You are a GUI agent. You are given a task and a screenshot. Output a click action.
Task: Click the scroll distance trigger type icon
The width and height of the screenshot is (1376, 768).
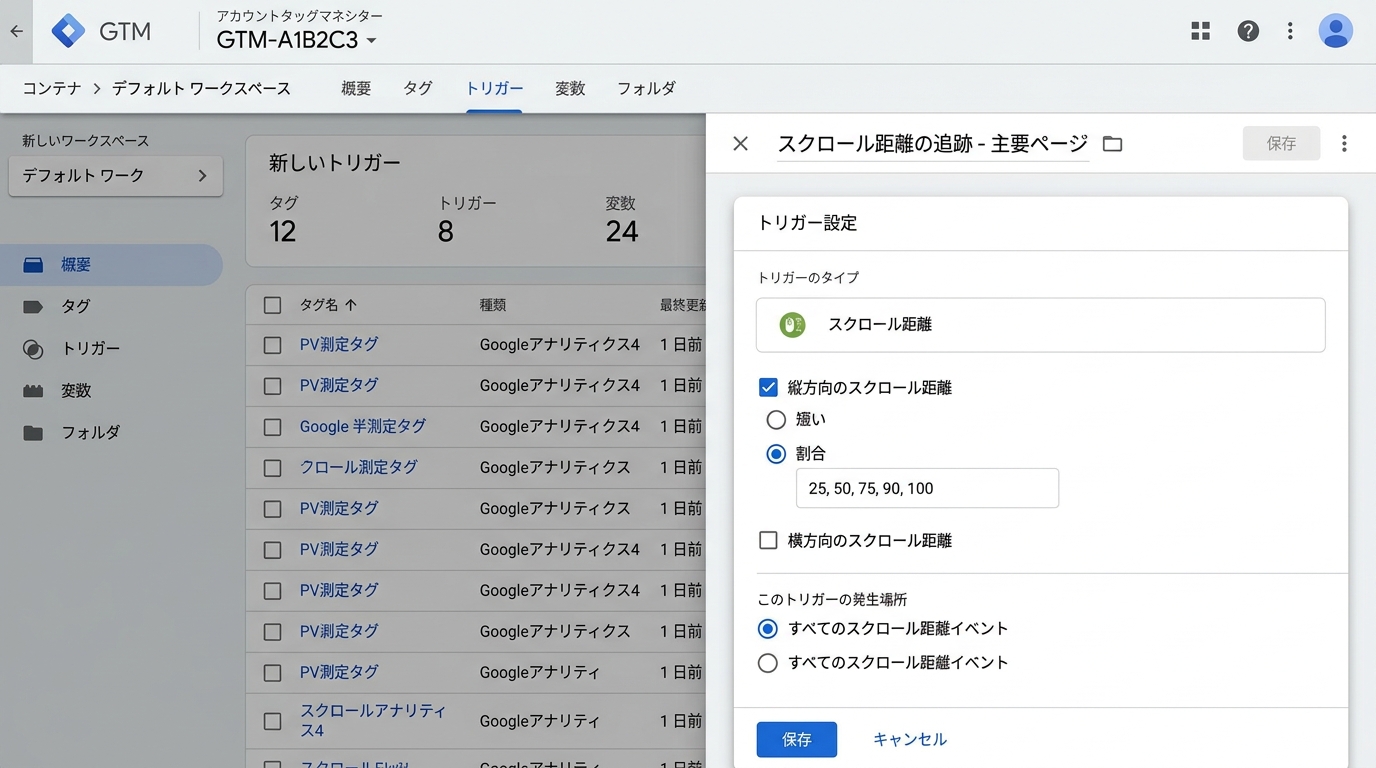pos(792,324)
